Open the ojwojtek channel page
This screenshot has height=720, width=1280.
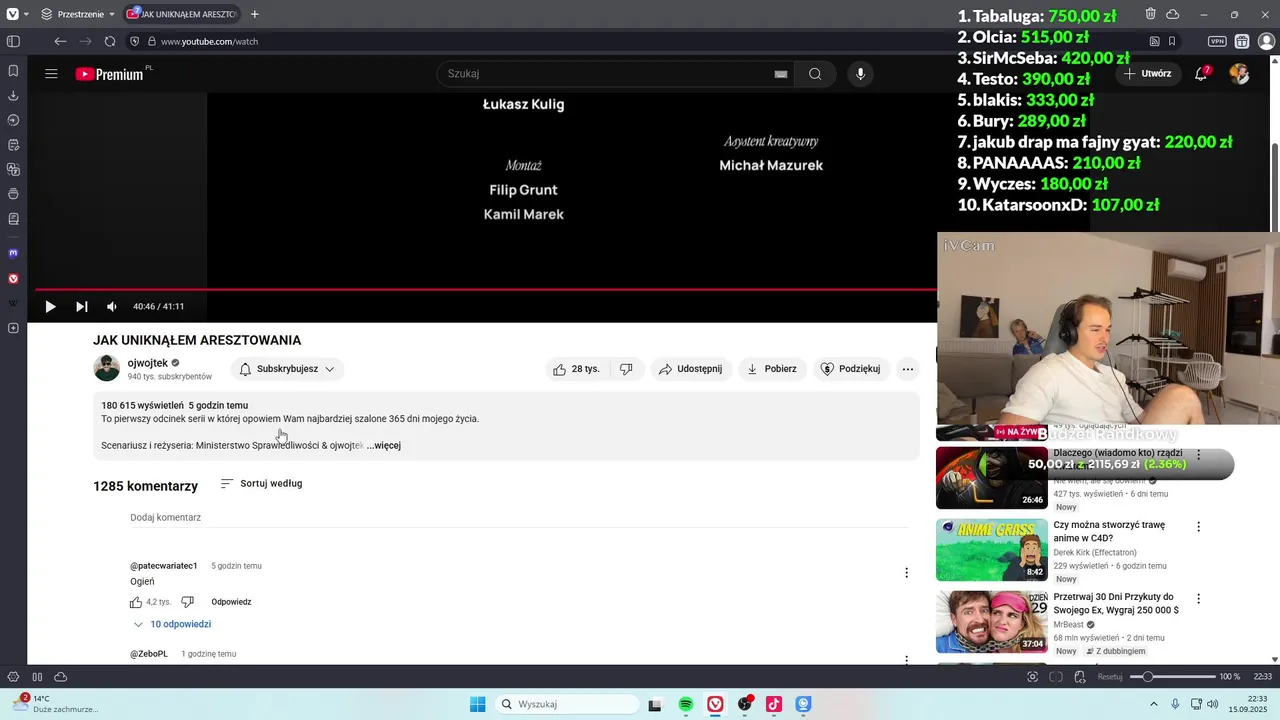tap(147, 363)
